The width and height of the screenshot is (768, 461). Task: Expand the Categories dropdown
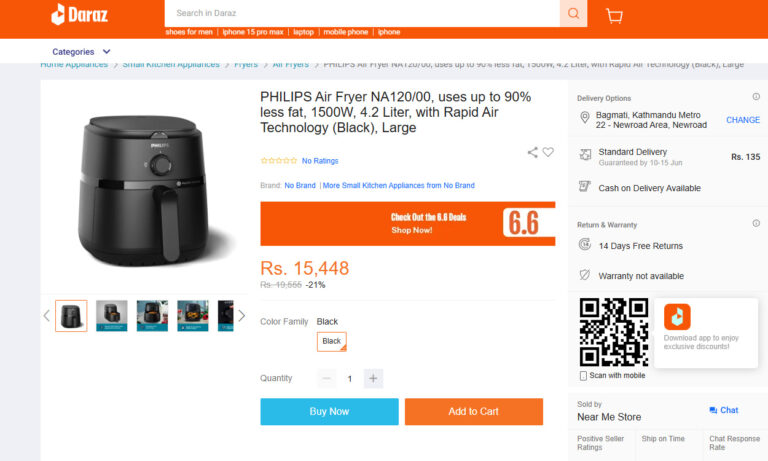82,52
